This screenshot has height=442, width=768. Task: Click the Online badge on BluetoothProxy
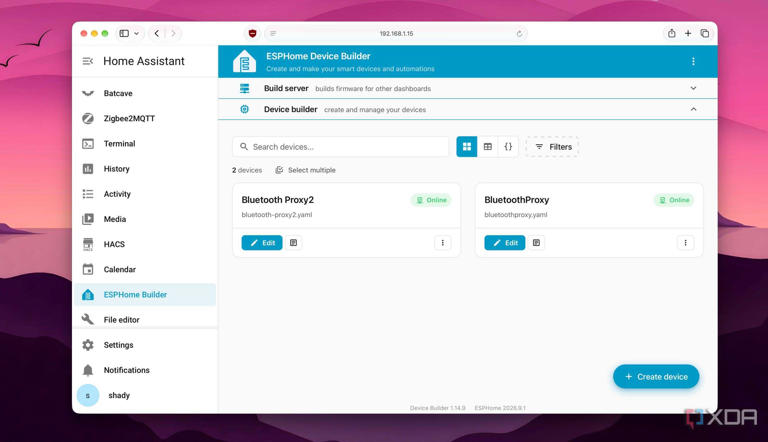click(674, 200)
